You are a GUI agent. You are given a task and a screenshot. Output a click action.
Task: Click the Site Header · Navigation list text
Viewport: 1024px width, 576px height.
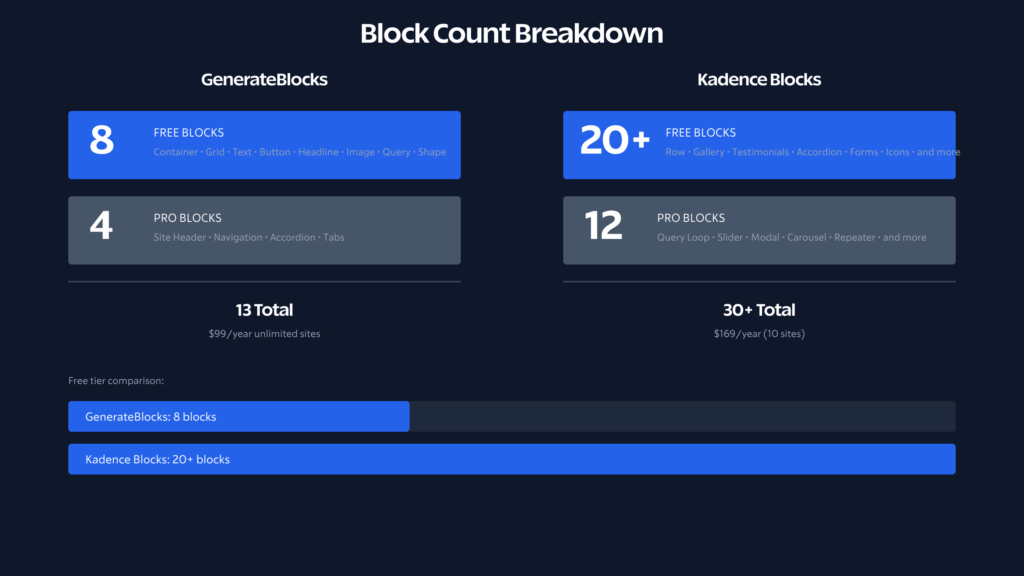click(249, 238)
